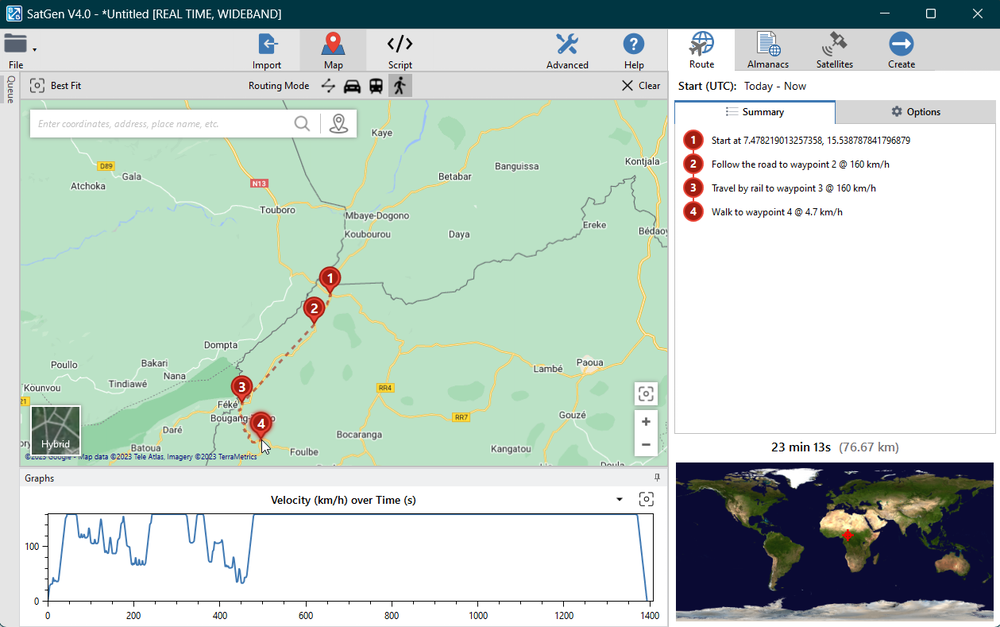Select car routing mode
The height and width of the screenshot is (627, 1000).
[x=352, y=86]
